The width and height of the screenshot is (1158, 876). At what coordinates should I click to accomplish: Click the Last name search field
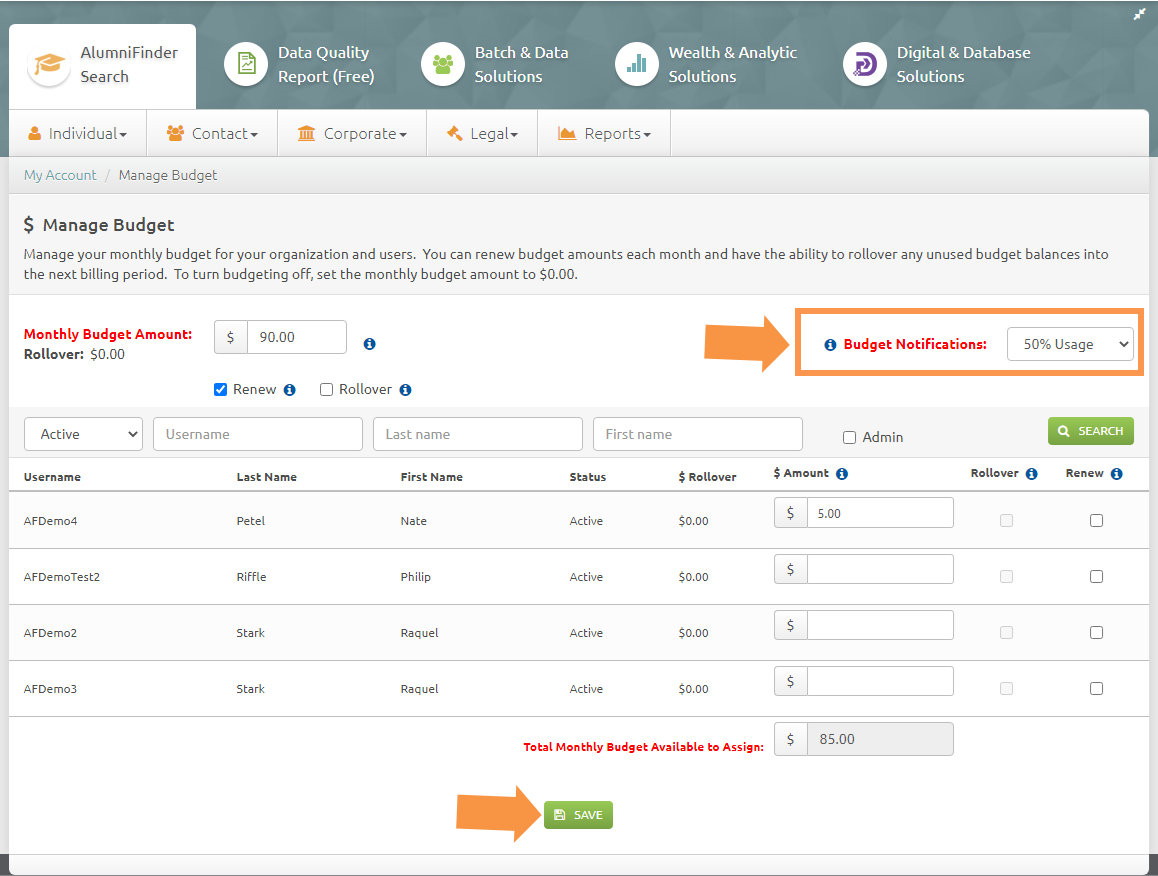pos(478,434)
